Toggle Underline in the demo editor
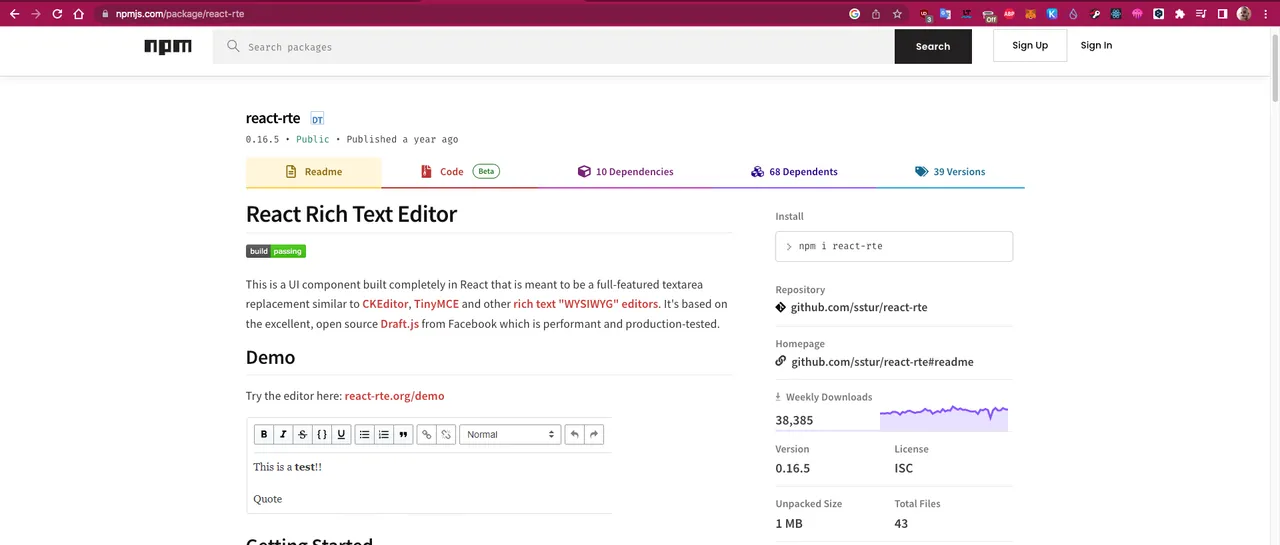 (341, 434)
